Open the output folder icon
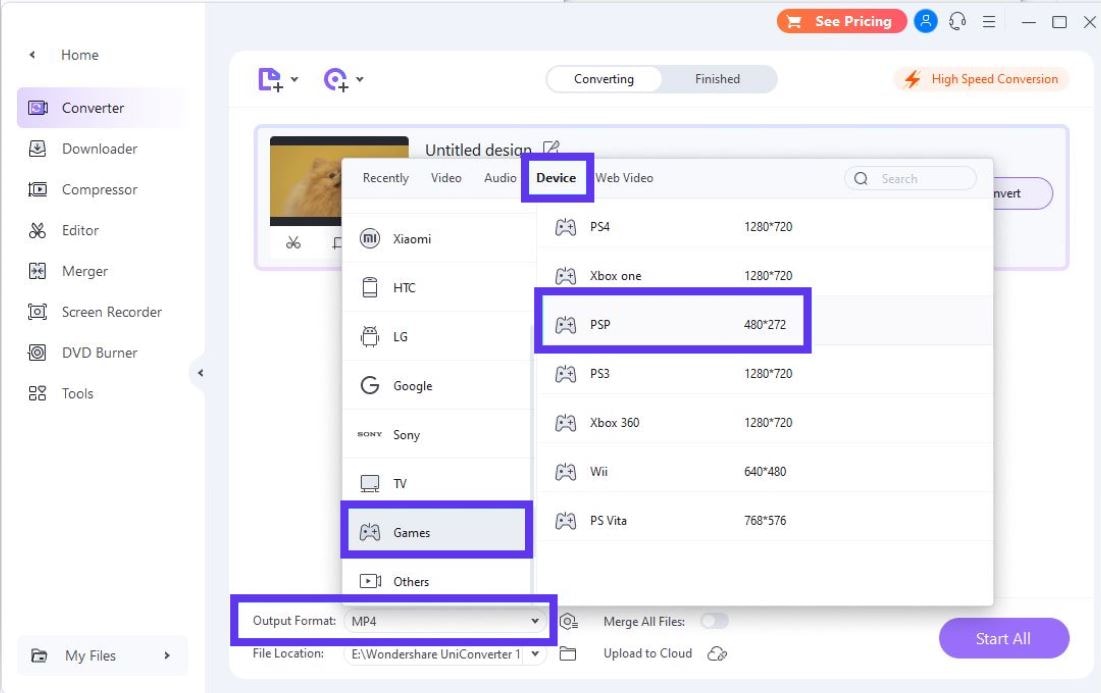Screen dimensions: 1101x693 (567, 654)
